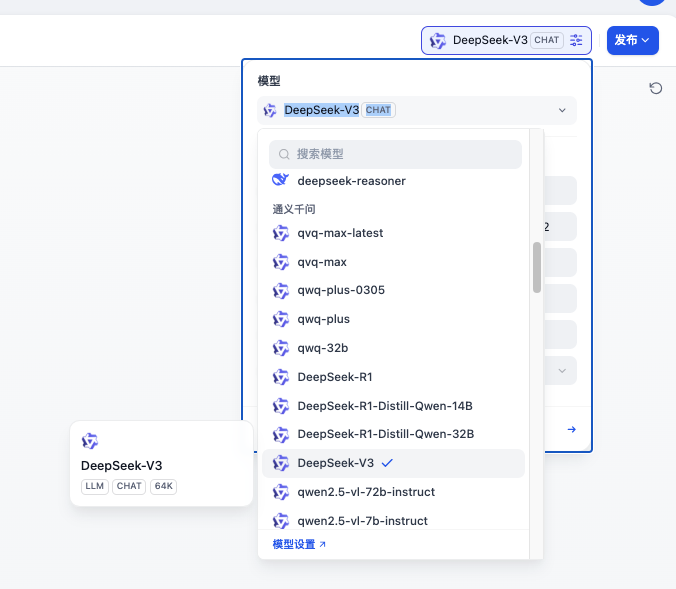Click the reset/refresh circular arrow icon
This screenshot has width=676, height=589.
(656, 88)
